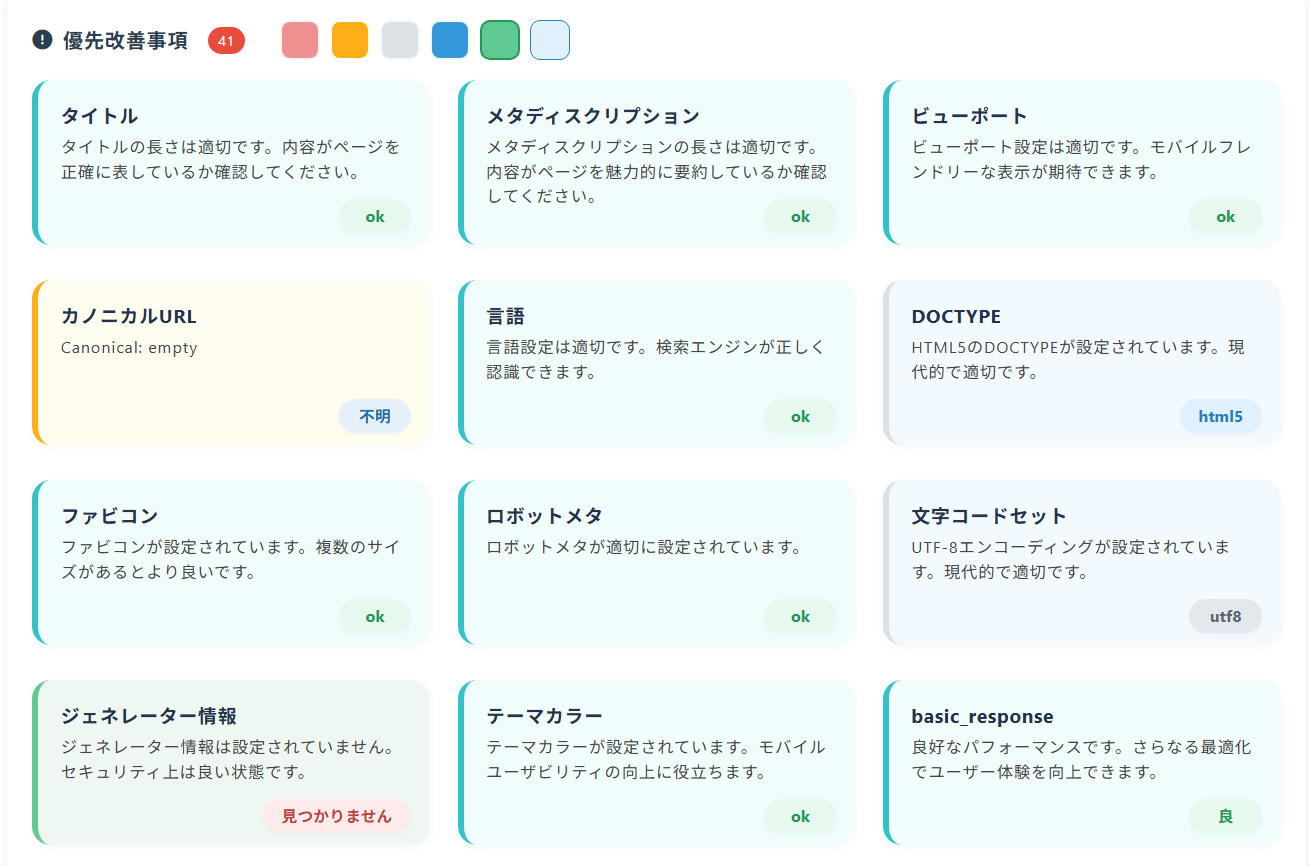Click the red 41 count badge

point(226,41)
